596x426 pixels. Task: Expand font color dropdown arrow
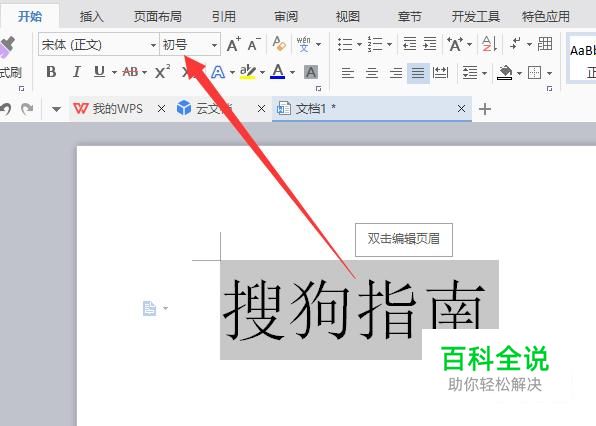(x=292, y=72)
